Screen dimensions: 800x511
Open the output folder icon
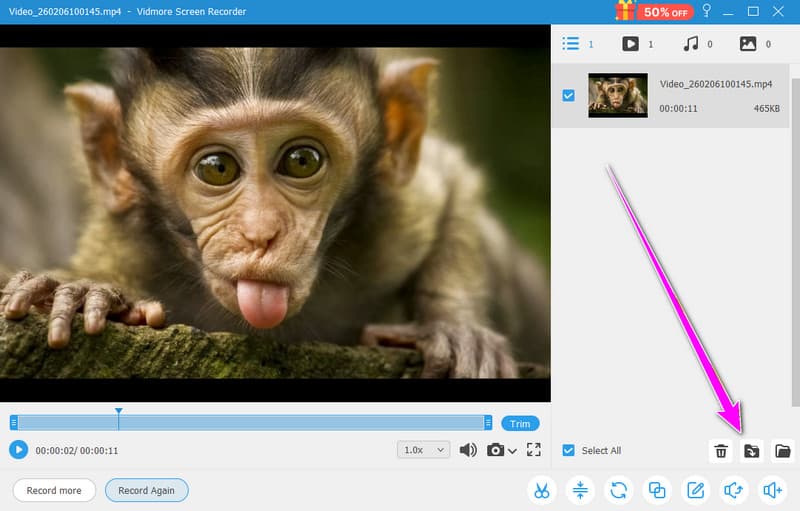point(783,451)
